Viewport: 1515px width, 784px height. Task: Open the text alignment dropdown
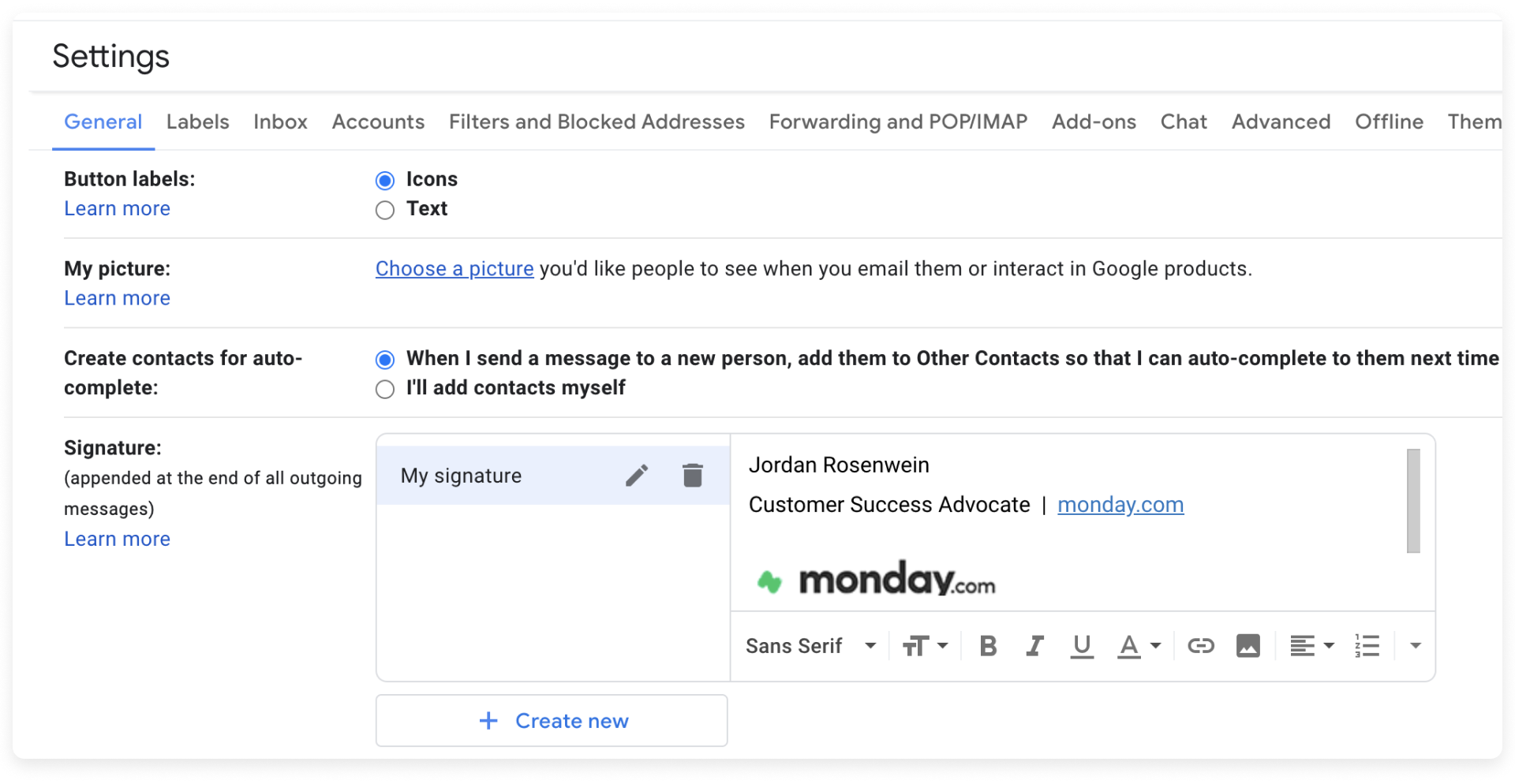coord(1311,646)
